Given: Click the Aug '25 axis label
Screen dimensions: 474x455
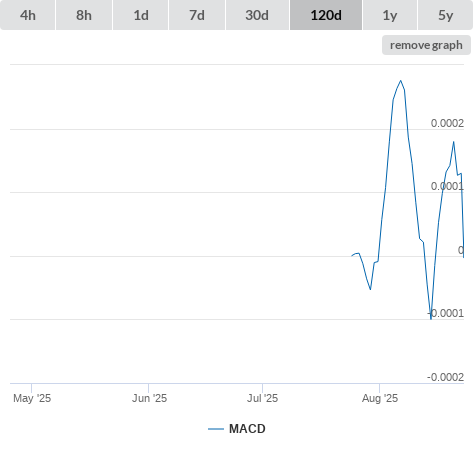Looking at the screenshot, I should coord(380,398).
